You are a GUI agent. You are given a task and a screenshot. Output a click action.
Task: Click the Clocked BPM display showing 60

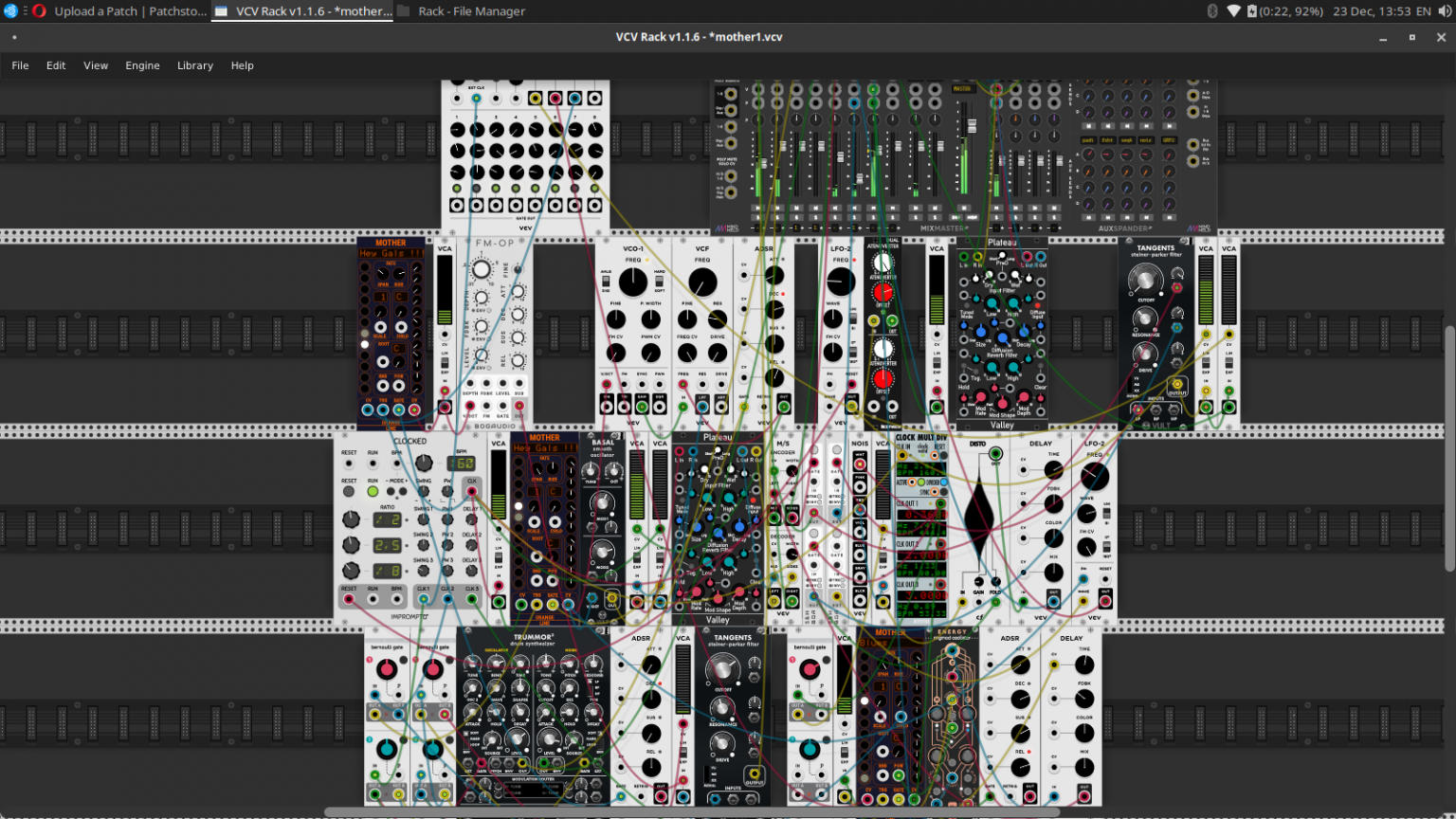(x=462, y=463)
